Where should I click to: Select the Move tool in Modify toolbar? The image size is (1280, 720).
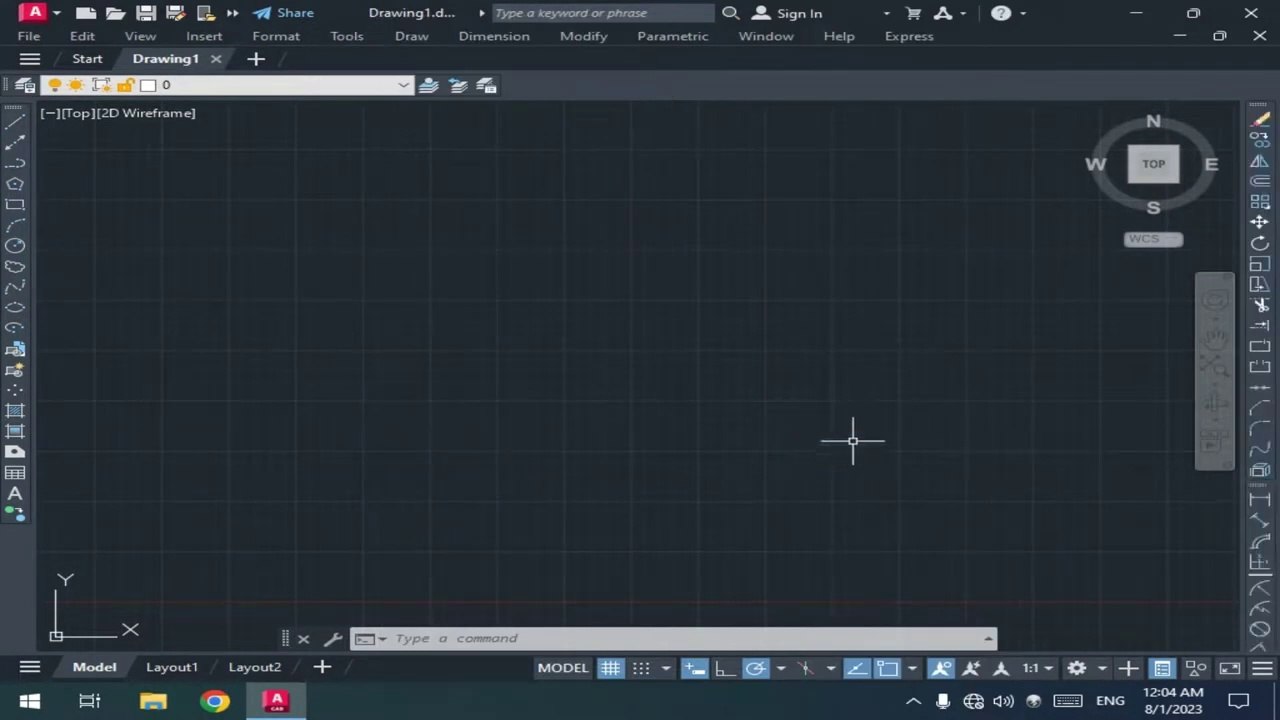pos(1260,223)
